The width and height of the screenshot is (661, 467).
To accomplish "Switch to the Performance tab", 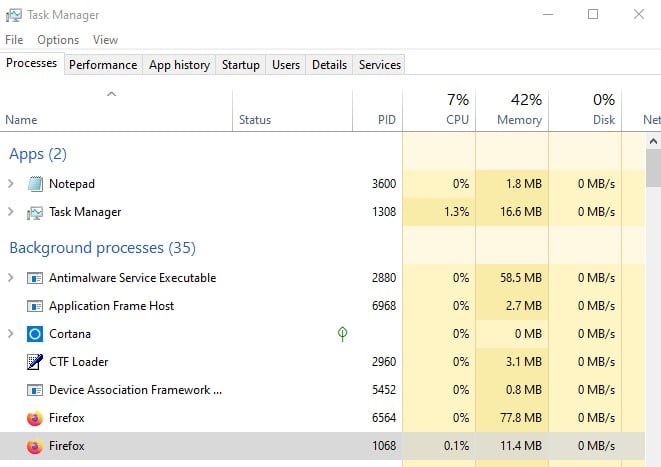I will [x=103, y=65].
